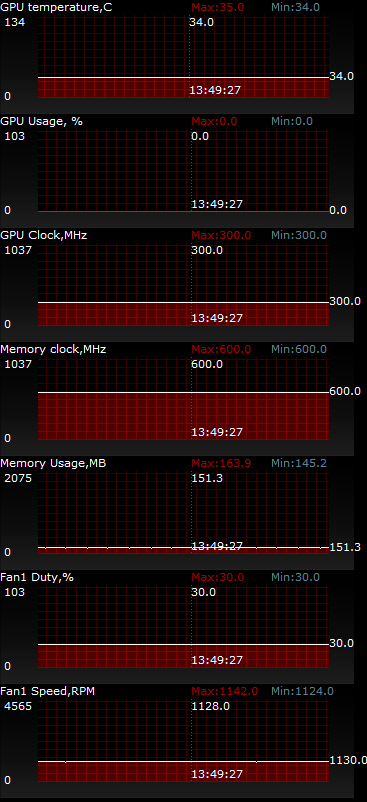Click the 300.0 current GPU clock readout
This screenshot has width=367, height=802.
point(345,301)
